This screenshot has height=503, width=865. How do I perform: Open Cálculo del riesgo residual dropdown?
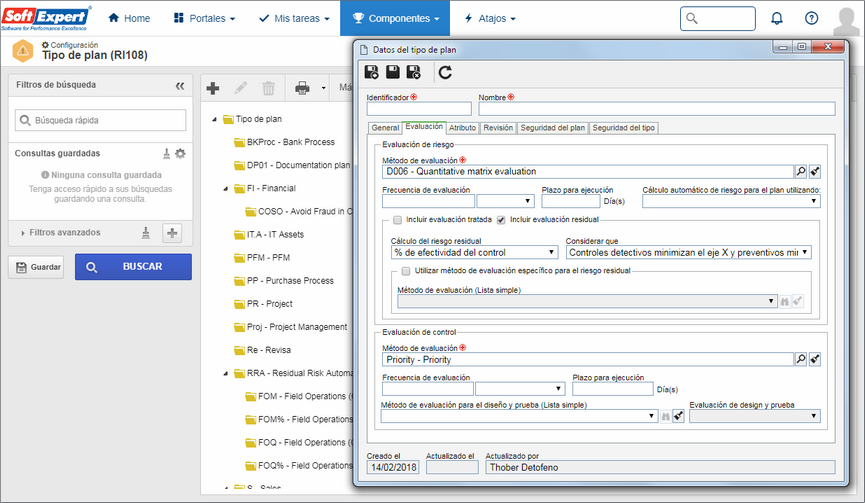pyautogui.click(x=474, y=252)
